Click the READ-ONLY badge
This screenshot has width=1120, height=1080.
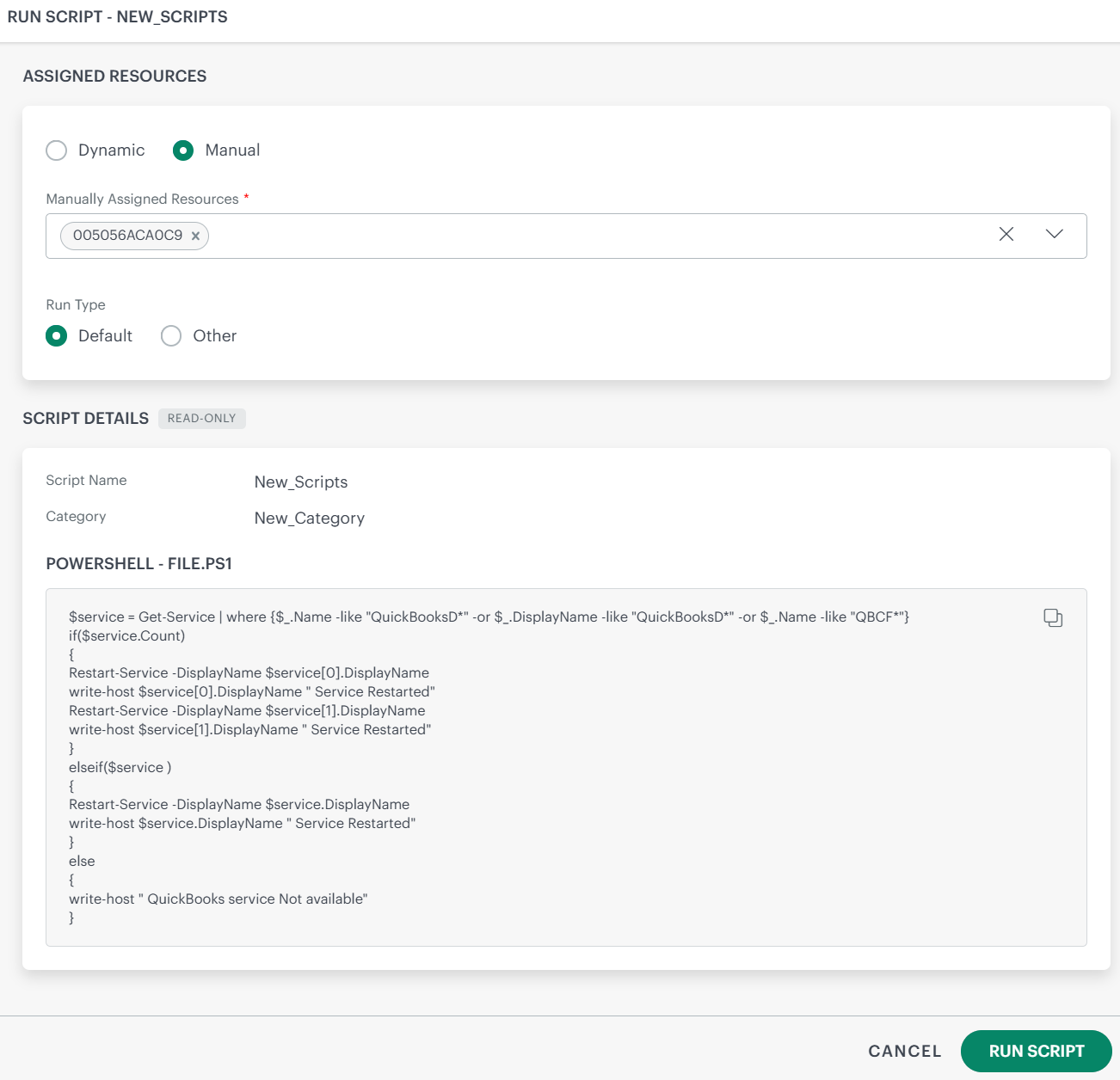pyautogui.click(x=201, y=419)
